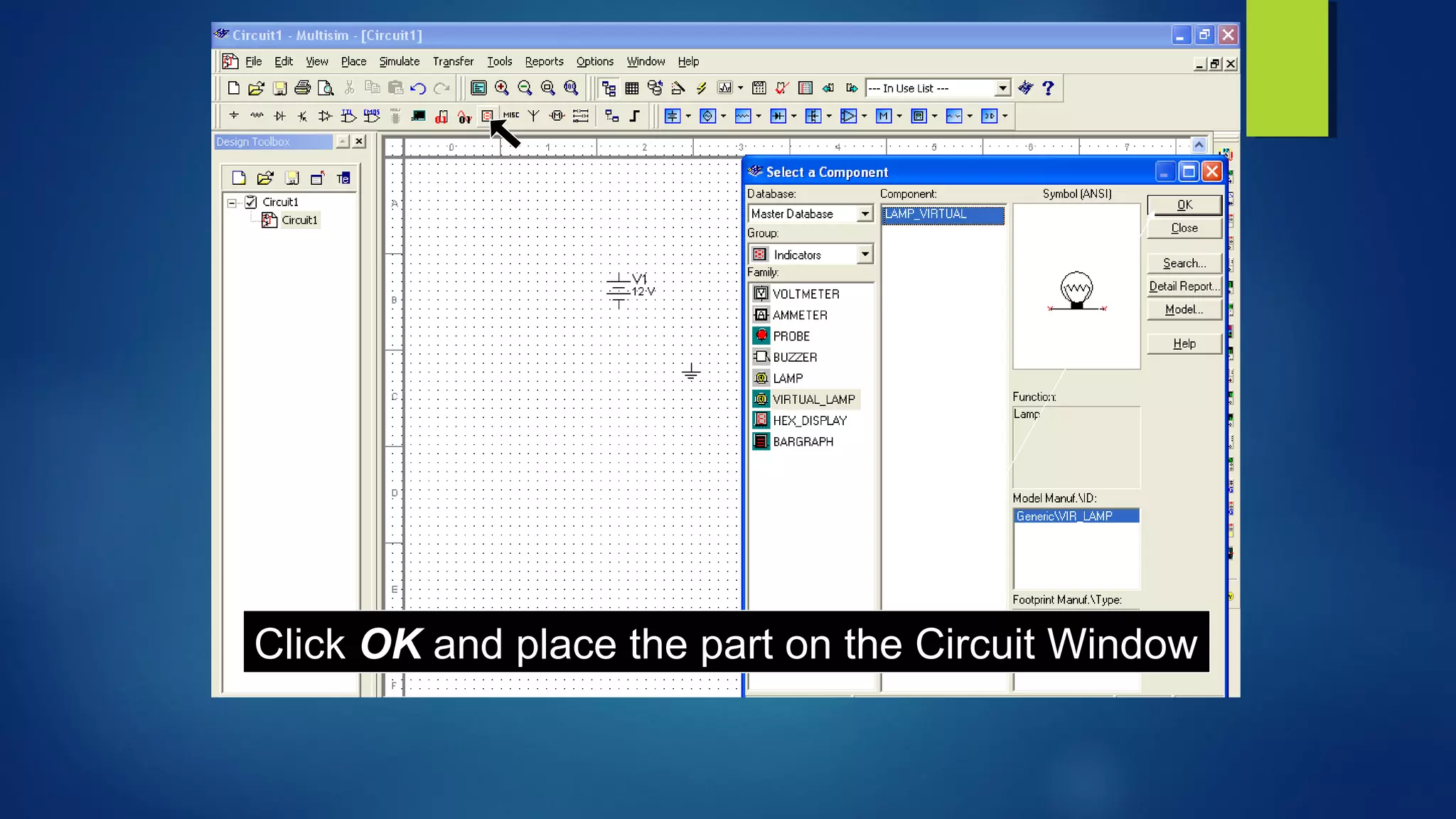Click the Open file toolbar icon

[x=256, y=88]
